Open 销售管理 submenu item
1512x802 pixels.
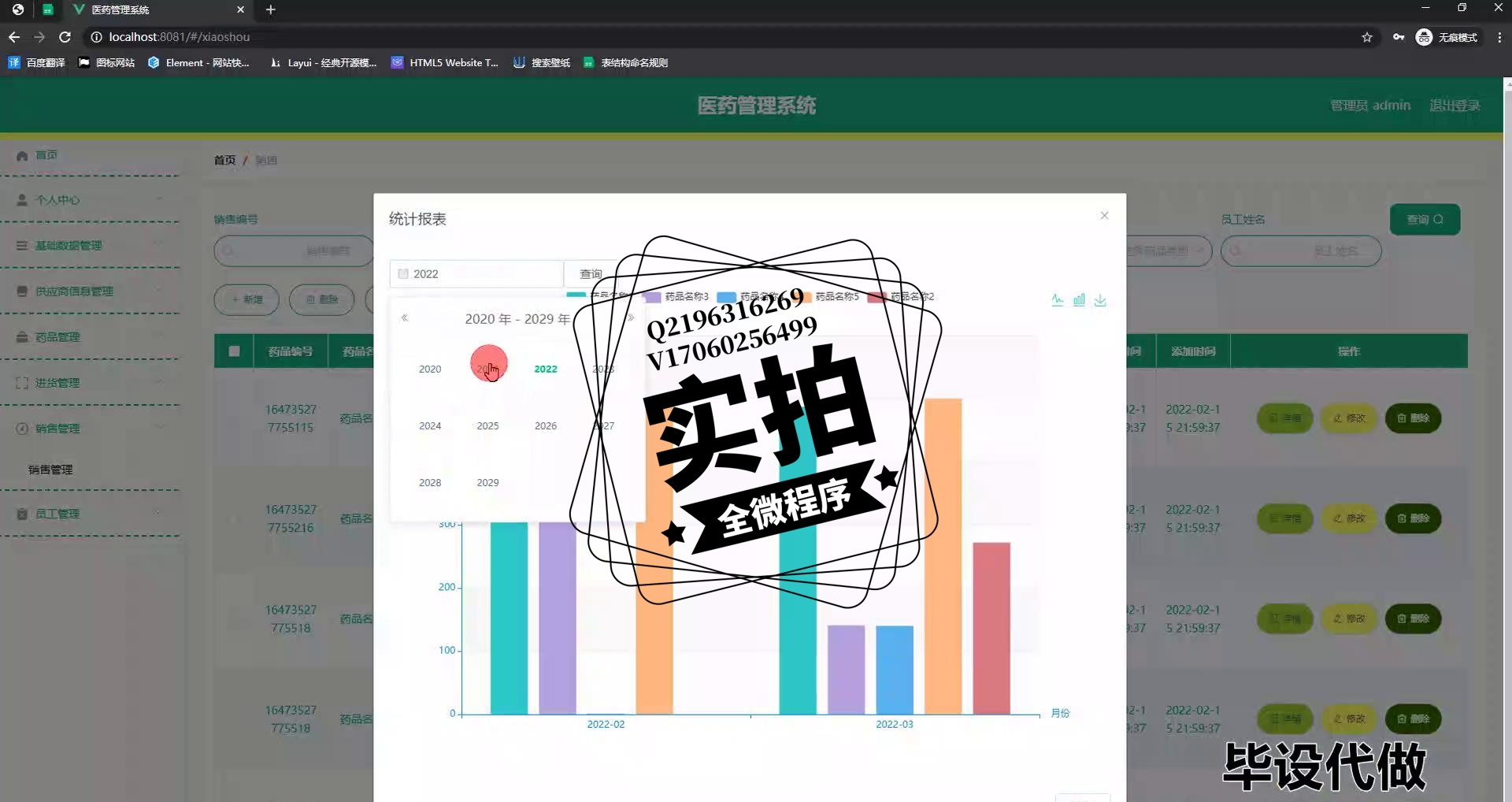pos(50,470)
